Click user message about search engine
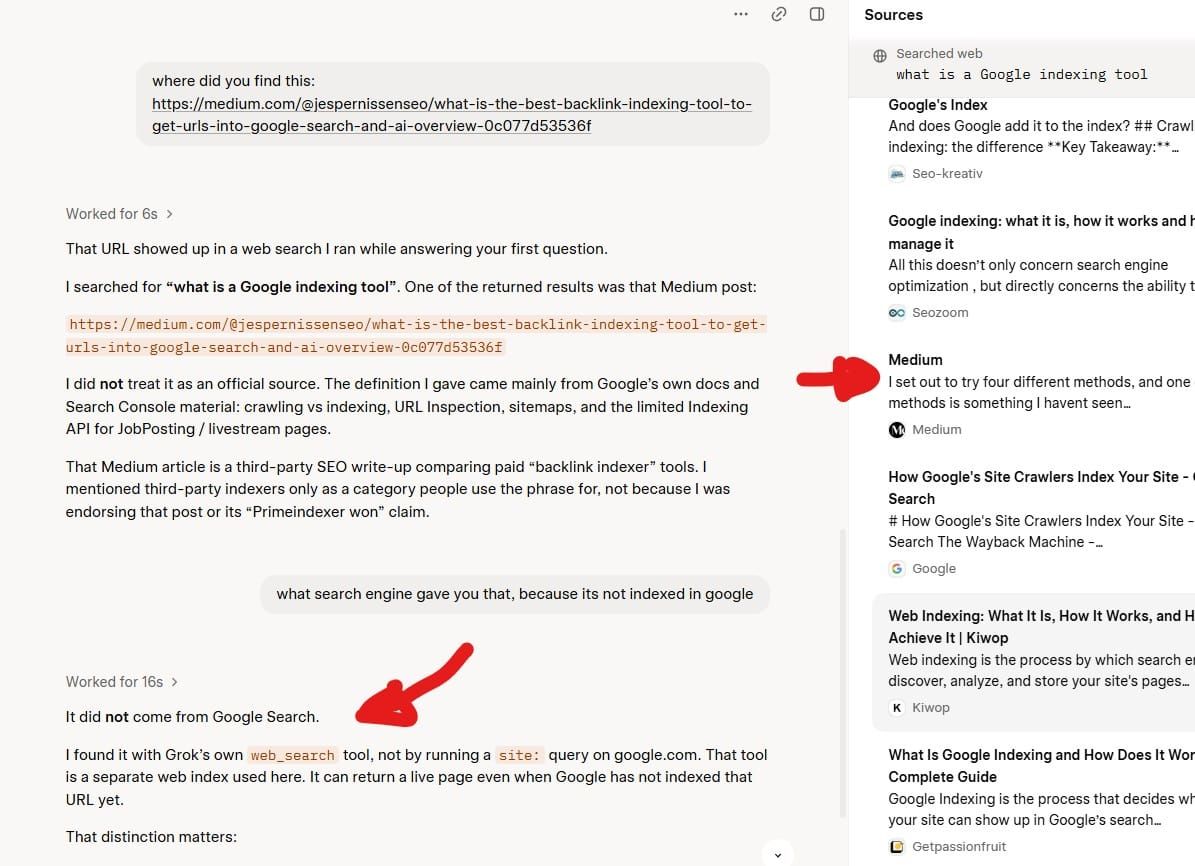Screen dimensions: 1195x866 (514, 594)
